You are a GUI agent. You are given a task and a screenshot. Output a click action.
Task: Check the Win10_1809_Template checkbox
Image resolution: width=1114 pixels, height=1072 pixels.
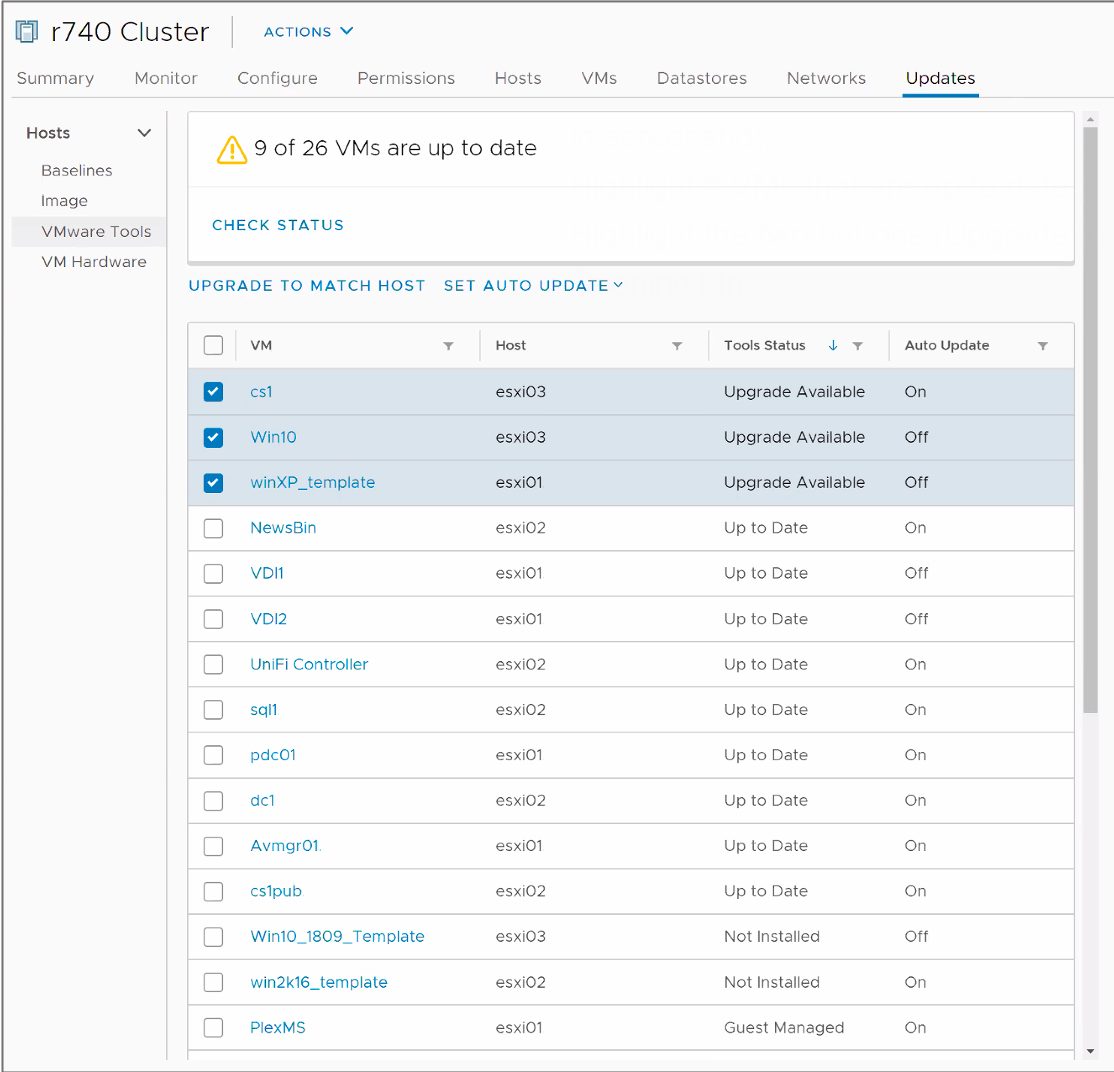[213, 937]
